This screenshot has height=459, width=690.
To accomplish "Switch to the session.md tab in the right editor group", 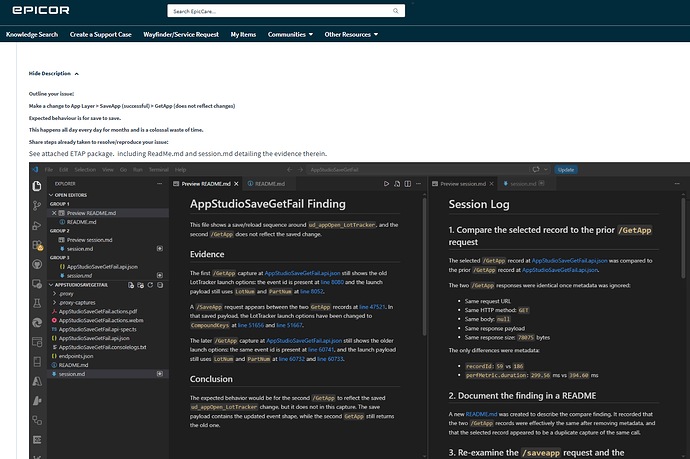I will point(524,184).
